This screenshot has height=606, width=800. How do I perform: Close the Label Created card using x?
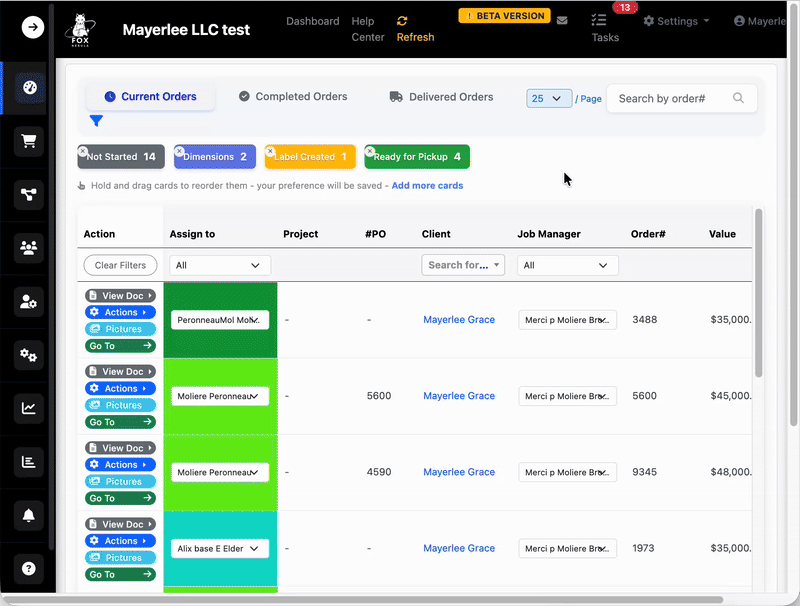[270, 151]
